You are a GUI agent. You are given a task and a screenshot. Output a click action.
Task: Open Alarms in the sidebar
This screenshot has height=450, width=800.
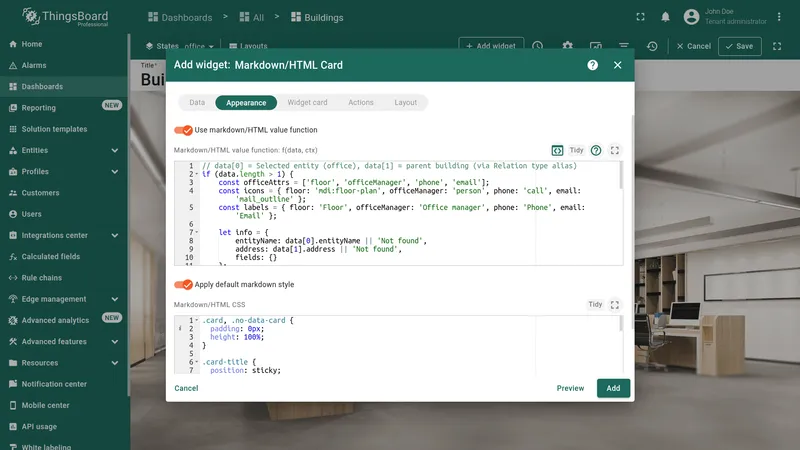click(64, 65)
